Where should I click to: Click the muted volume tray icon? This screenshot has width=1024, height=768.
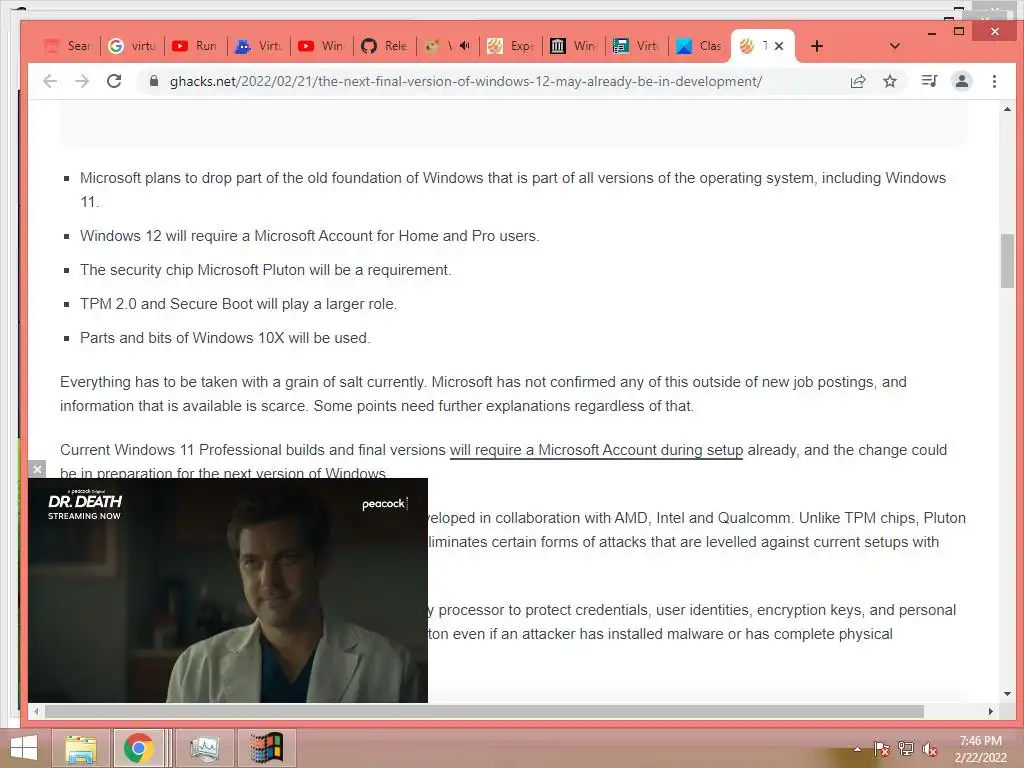[930, 749]
